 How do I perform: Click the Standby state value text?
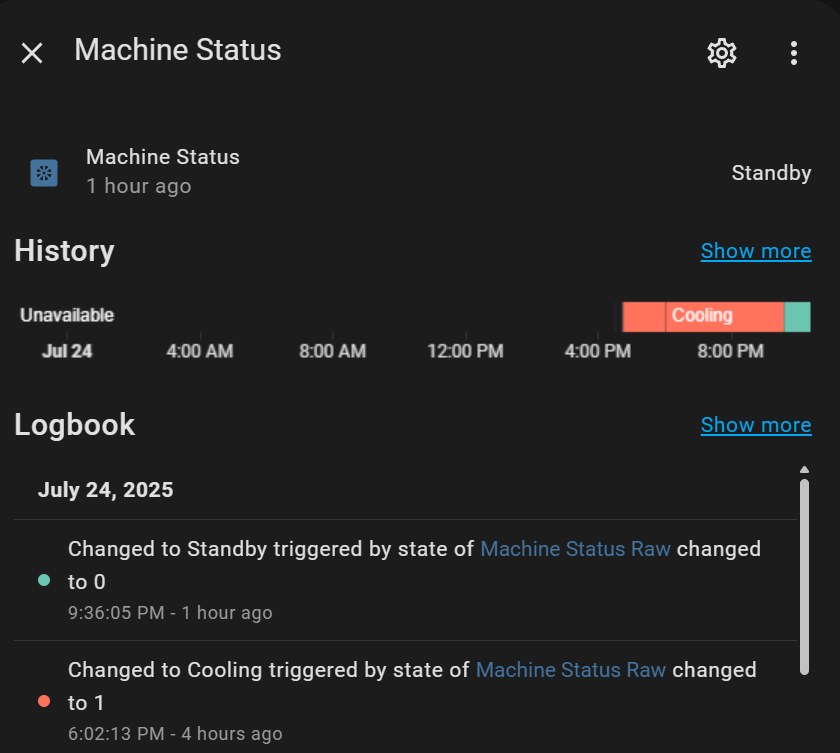(770, 173)
